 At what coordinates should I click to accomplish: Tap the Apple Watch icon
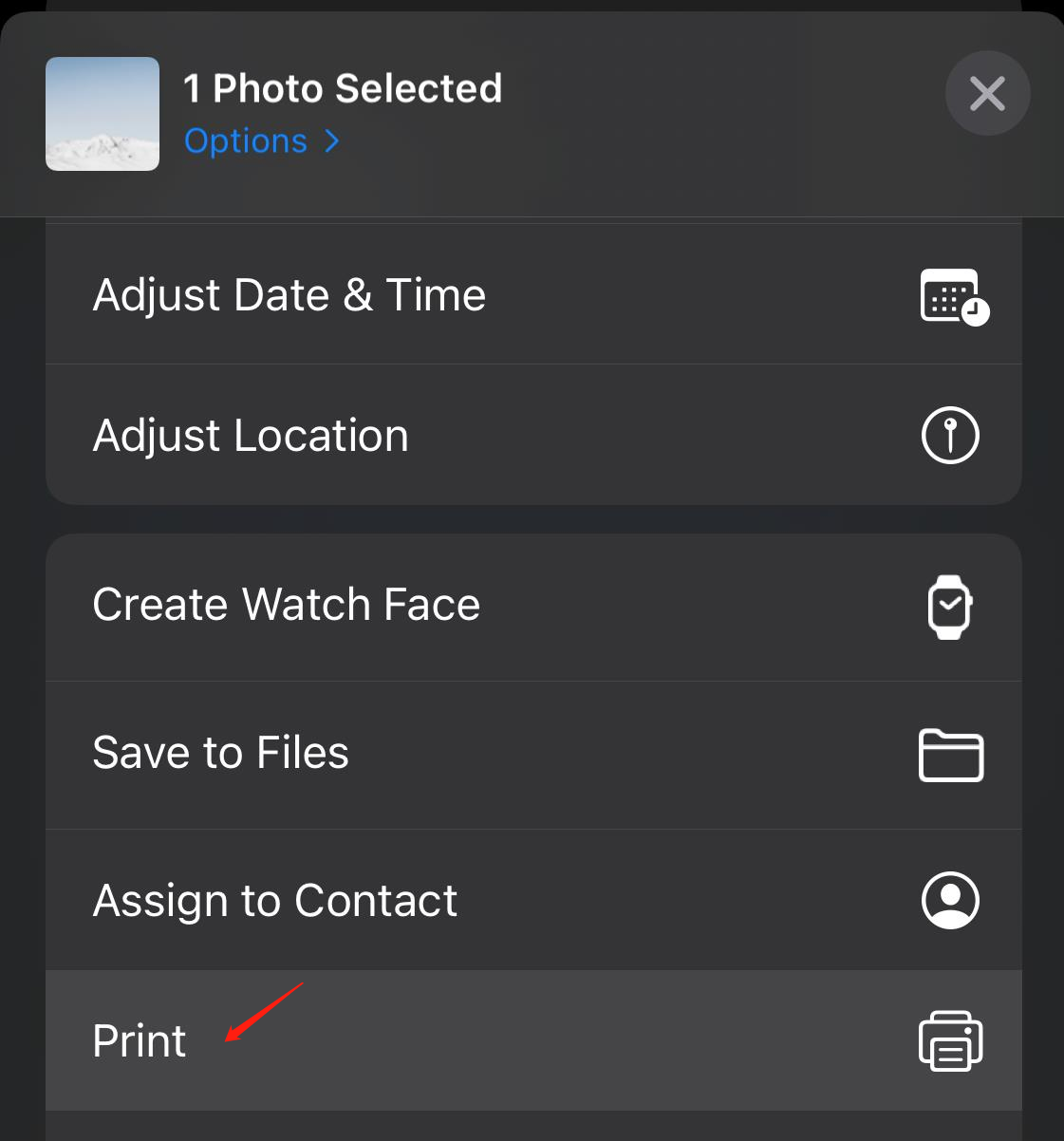click(950, 607)
